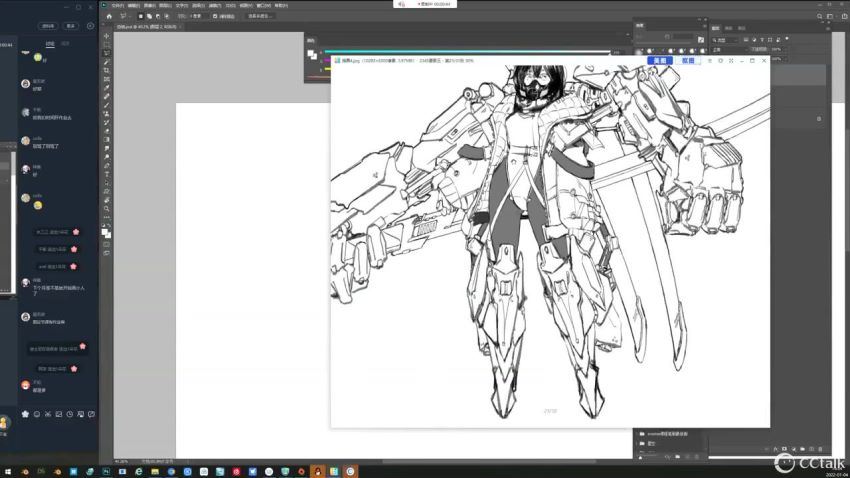Open Photoshop search icon at top right
This screenshot has height=478, width=850.
pos(820,16)
